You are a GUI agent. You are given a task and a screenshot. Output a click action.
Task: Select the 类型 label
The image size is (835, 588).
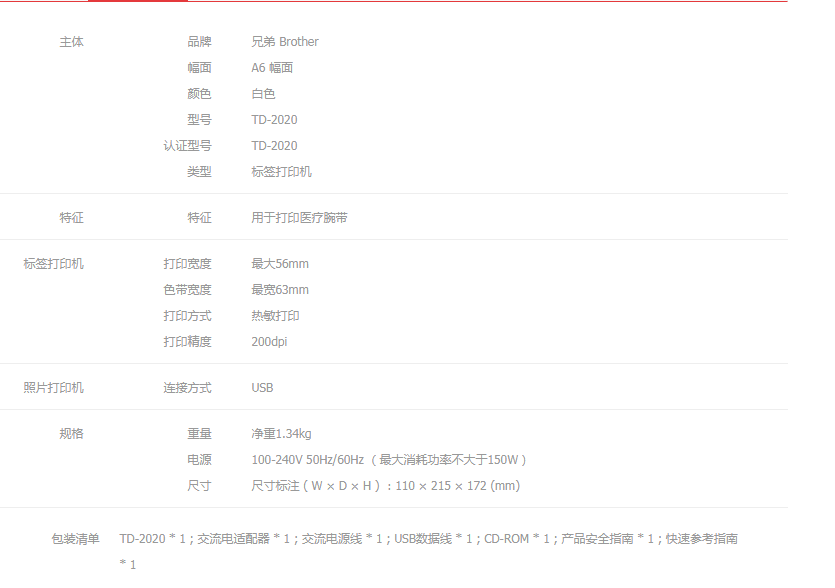pyautogui.click(x=199, y=172)
